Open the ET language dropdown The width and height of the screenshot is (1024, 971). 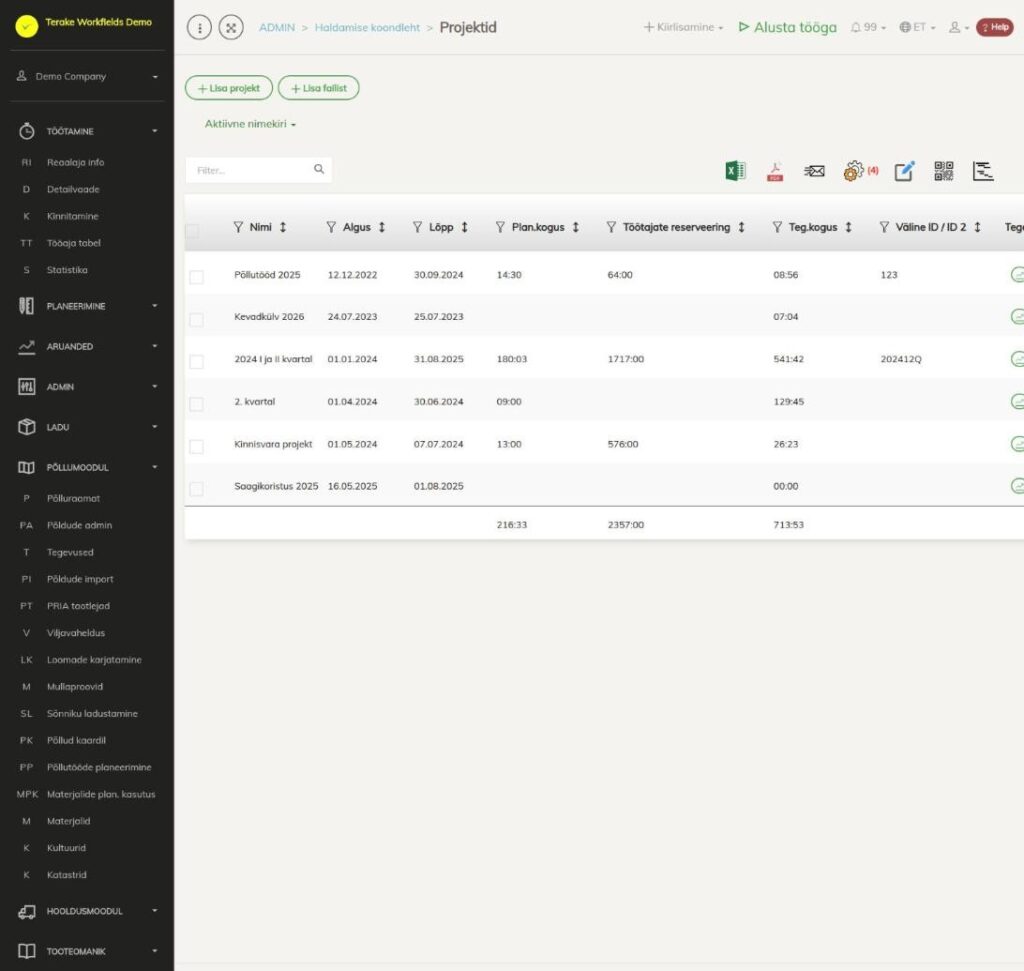tap(918, 27)
